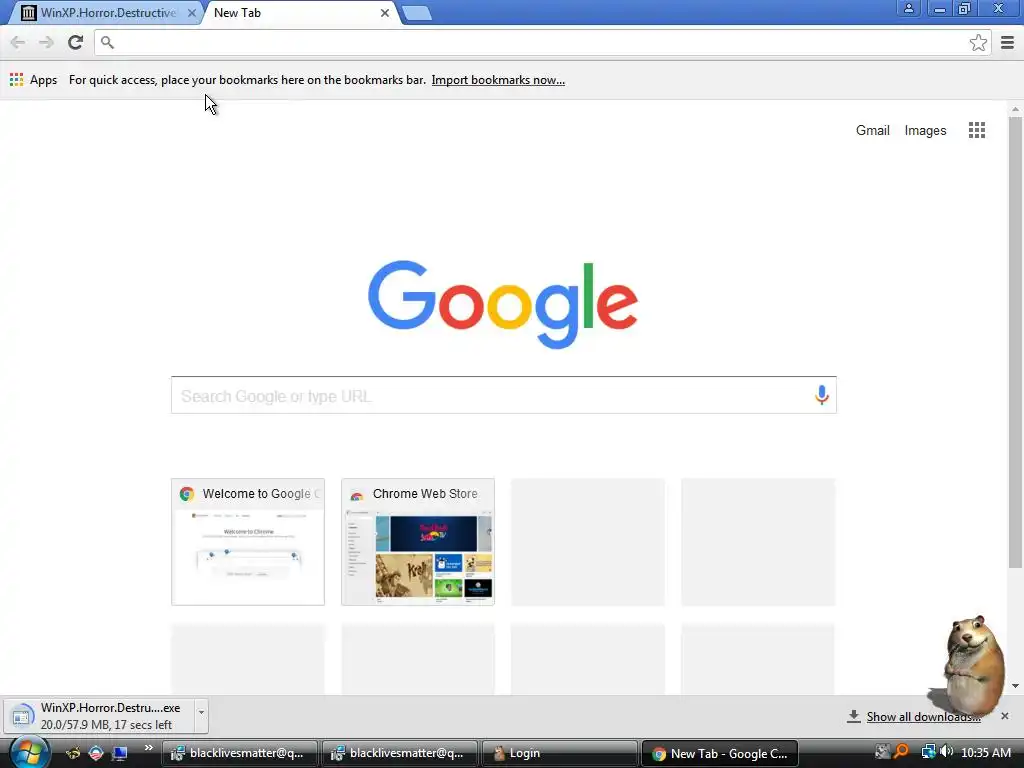The height and width of the screenshot is (768, 1024).
Task: Expand the quick launch overflow chevron
Action: pyautogui.click(x=149, y=748)
